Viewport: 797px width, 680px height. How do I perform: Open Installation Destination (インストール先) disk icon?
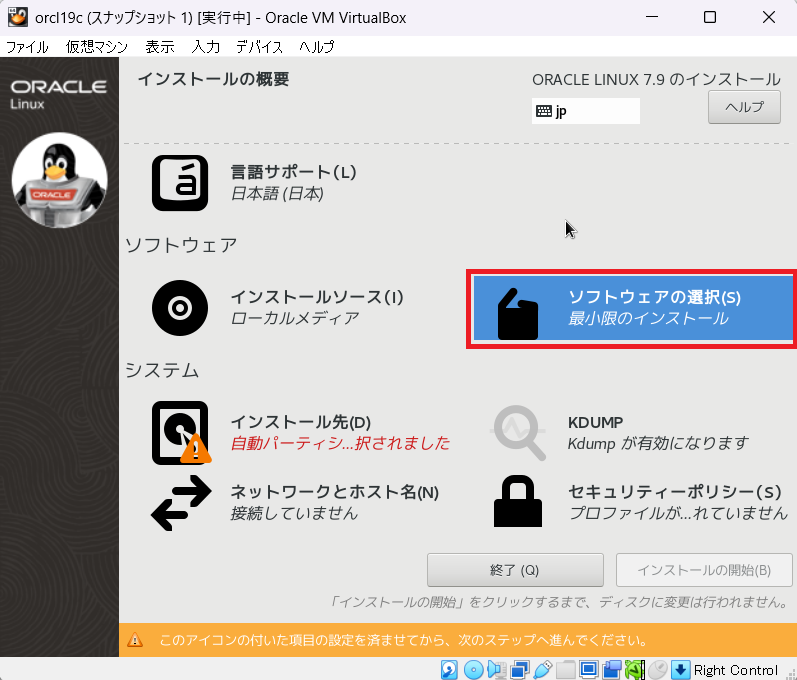(x=180, y=432)
